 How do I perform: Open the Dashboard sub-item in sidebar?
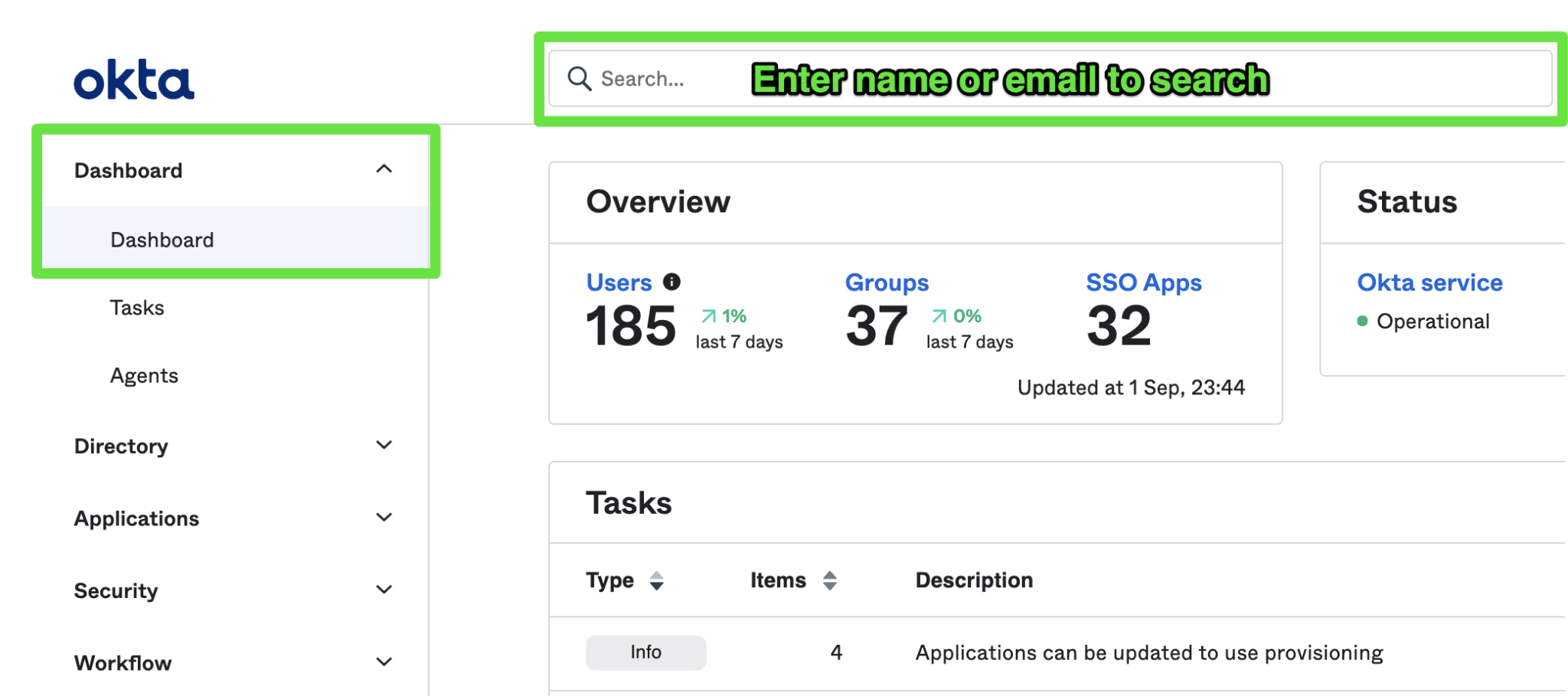coord(235,240)
